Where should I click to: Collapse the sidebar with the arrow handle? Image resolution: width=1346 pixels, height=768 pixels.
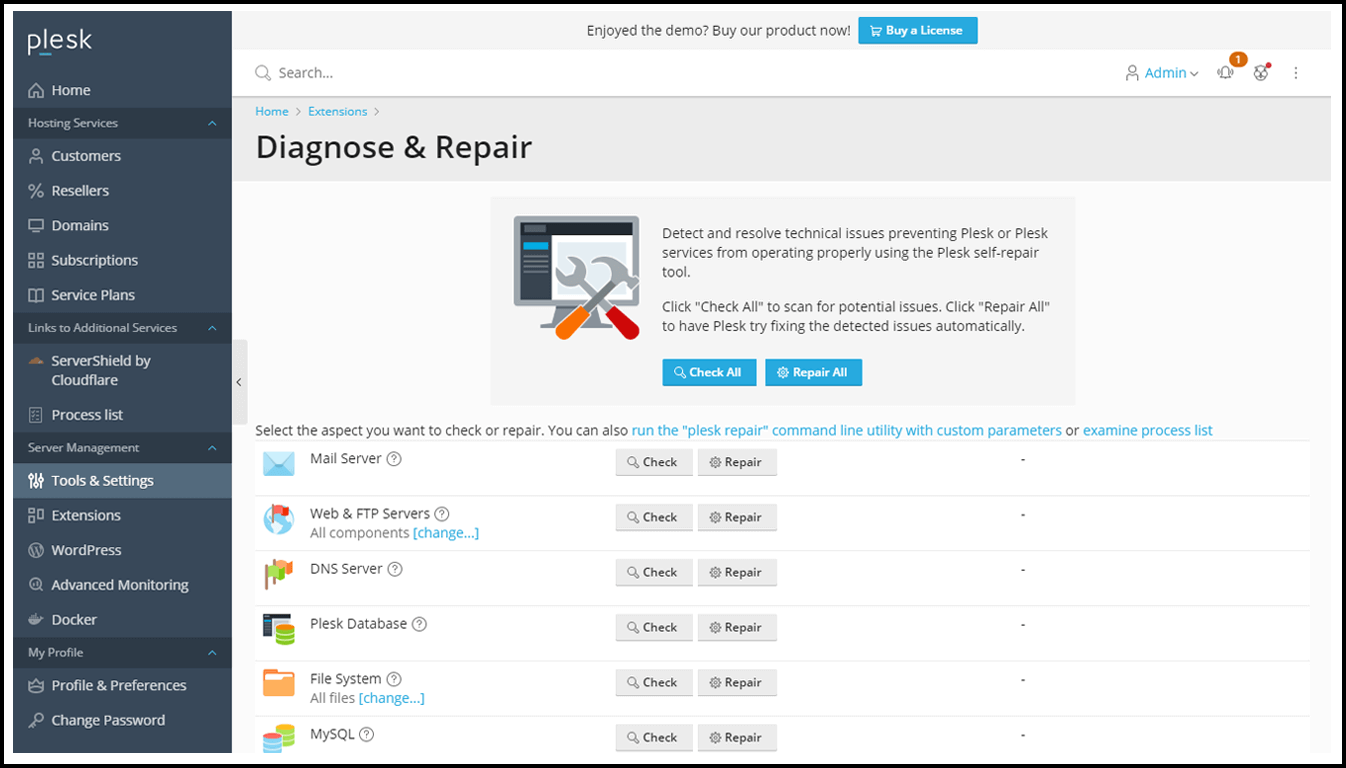pyautogui.click(x=239, y=382)
